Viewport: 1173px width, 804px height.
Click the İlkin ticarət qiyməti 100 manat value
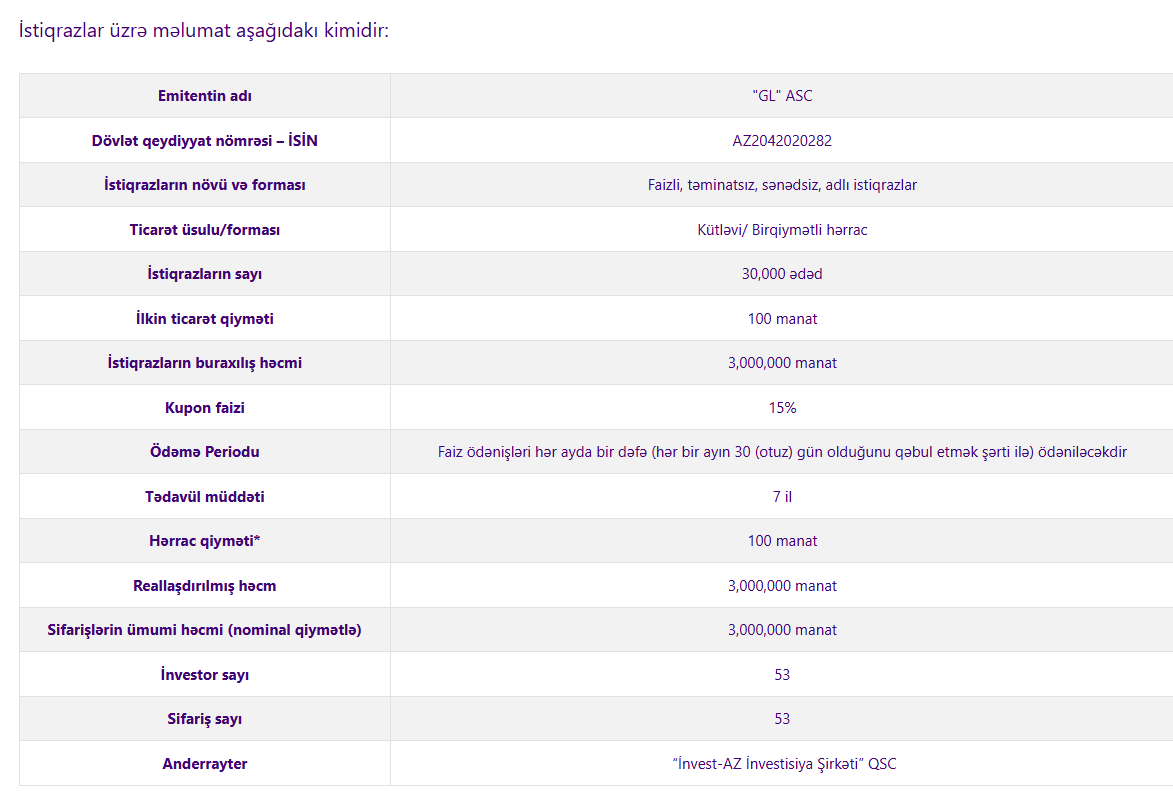pos(782,319)
